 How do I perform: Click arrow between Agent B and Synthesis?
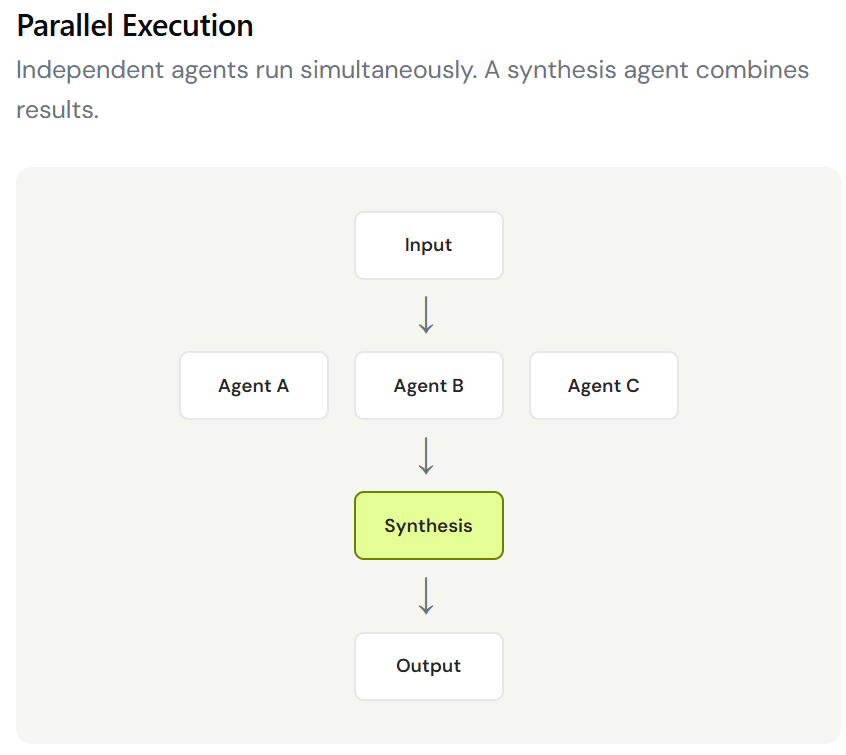[426, 455]
